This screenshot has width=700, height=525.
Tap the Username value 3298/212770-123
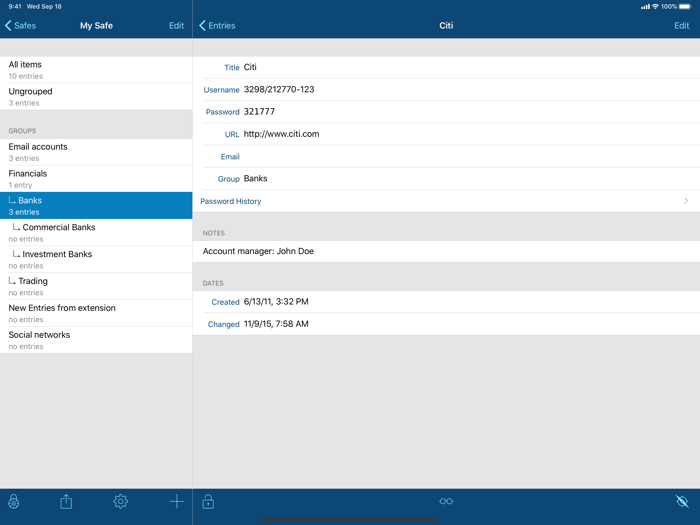coord(279,89)
